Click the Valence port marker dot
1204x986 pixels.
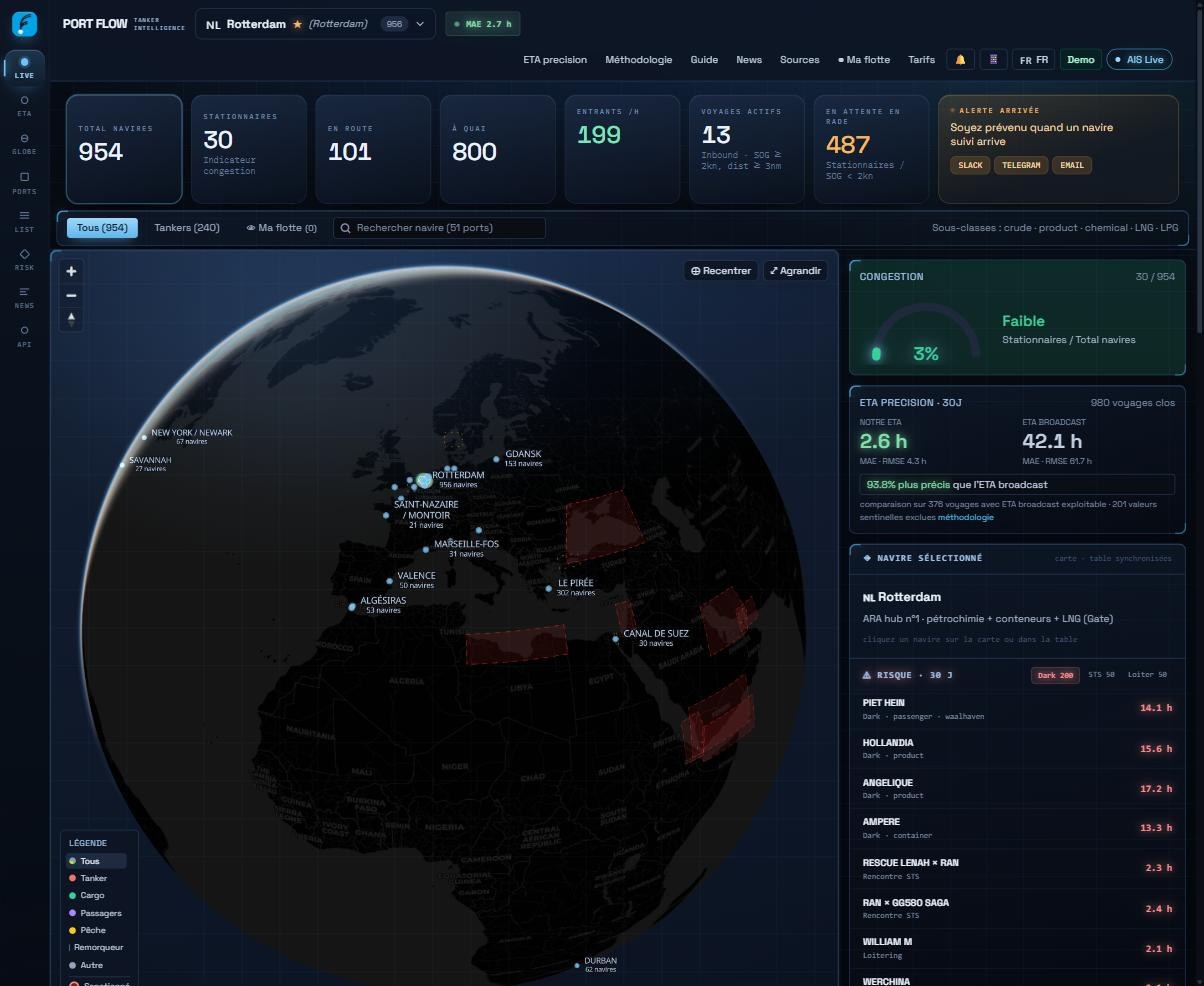390,581
